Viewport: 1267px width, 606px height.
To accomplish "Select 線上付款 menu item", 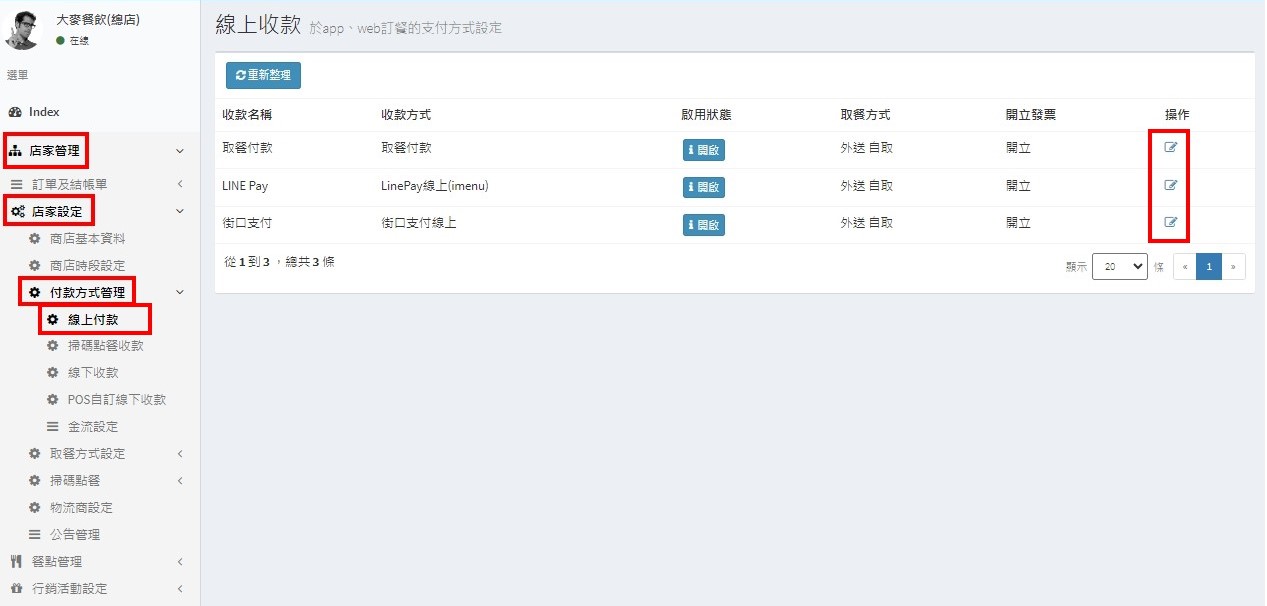I will tap(93, 320).
